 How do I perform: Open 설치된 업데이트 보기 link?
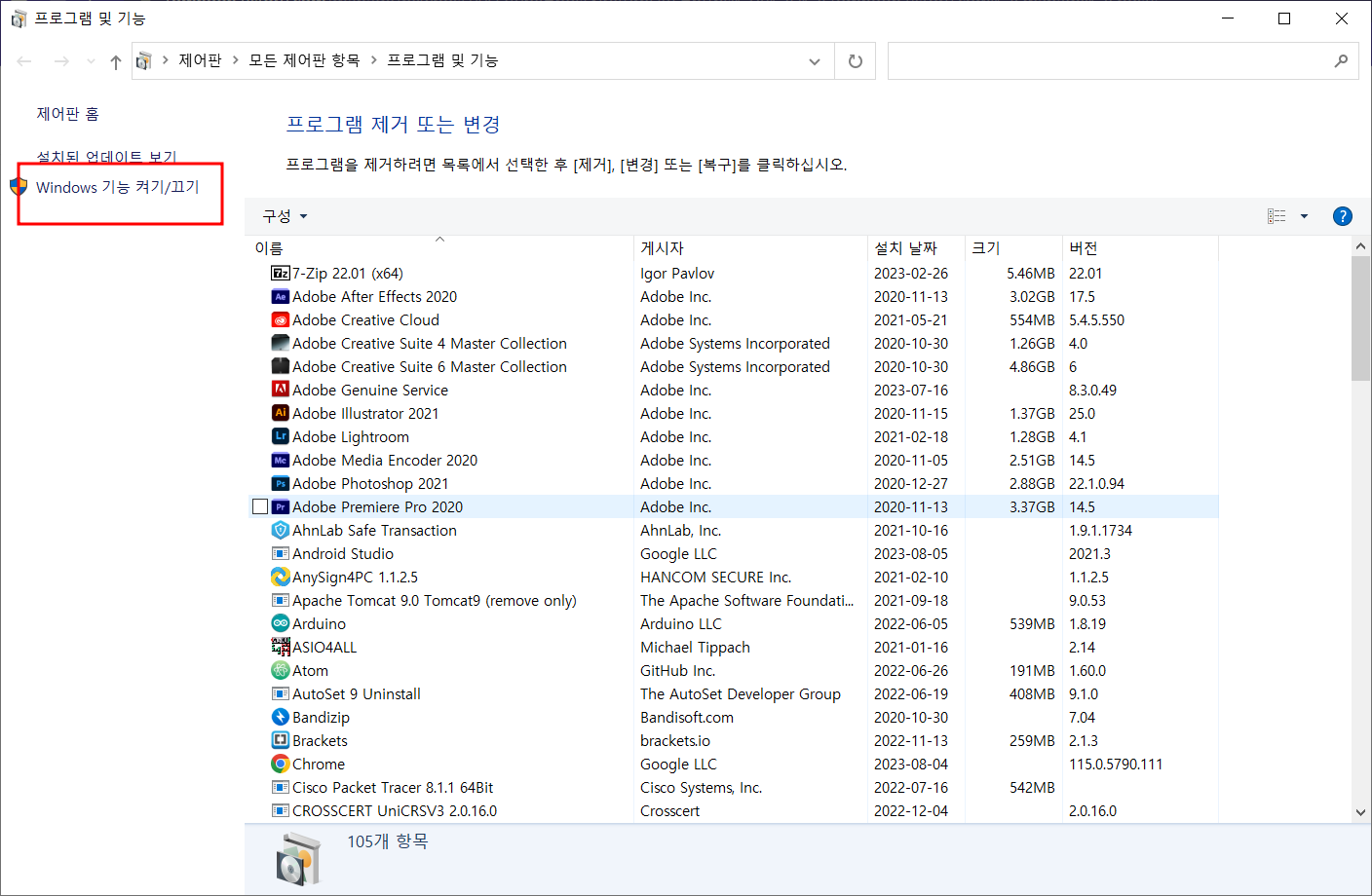(x=107, y=156)
